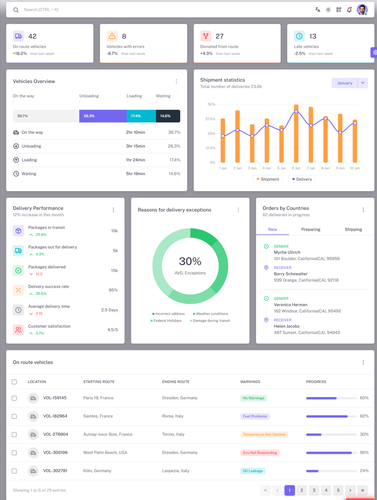377x500 pixels.
Task: Open Delivery Performance more options menu
Action: click(x=113, y=210)
